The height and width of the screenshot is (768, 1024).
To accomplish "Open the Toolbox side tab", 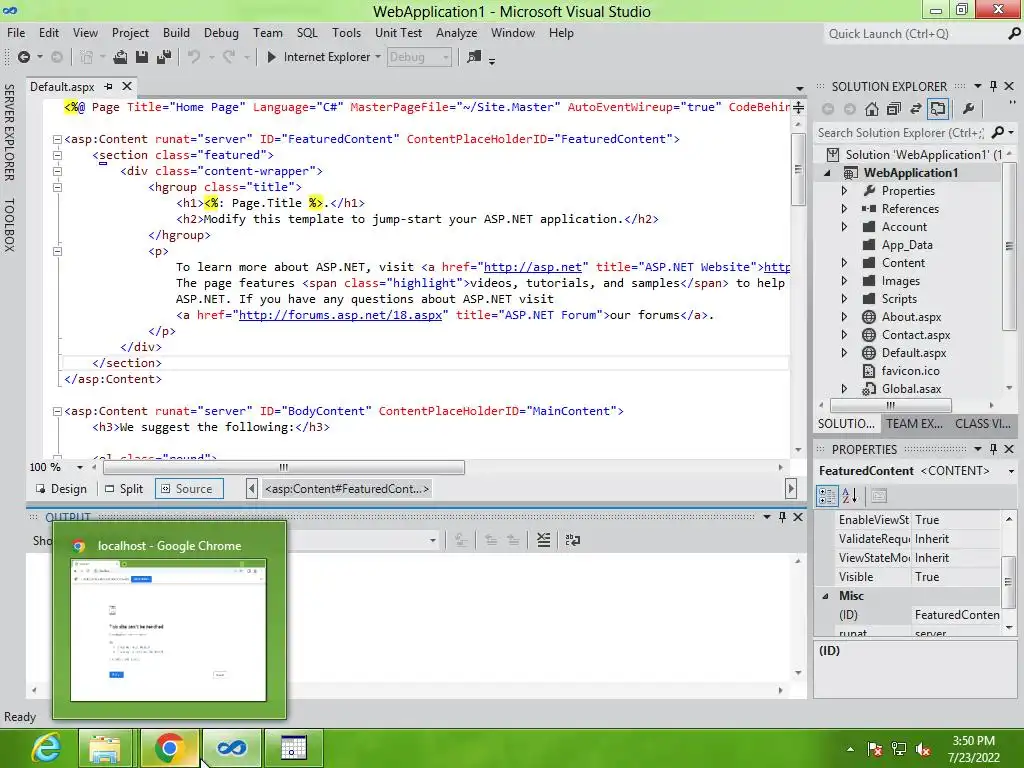I will [x=10, y=225].
